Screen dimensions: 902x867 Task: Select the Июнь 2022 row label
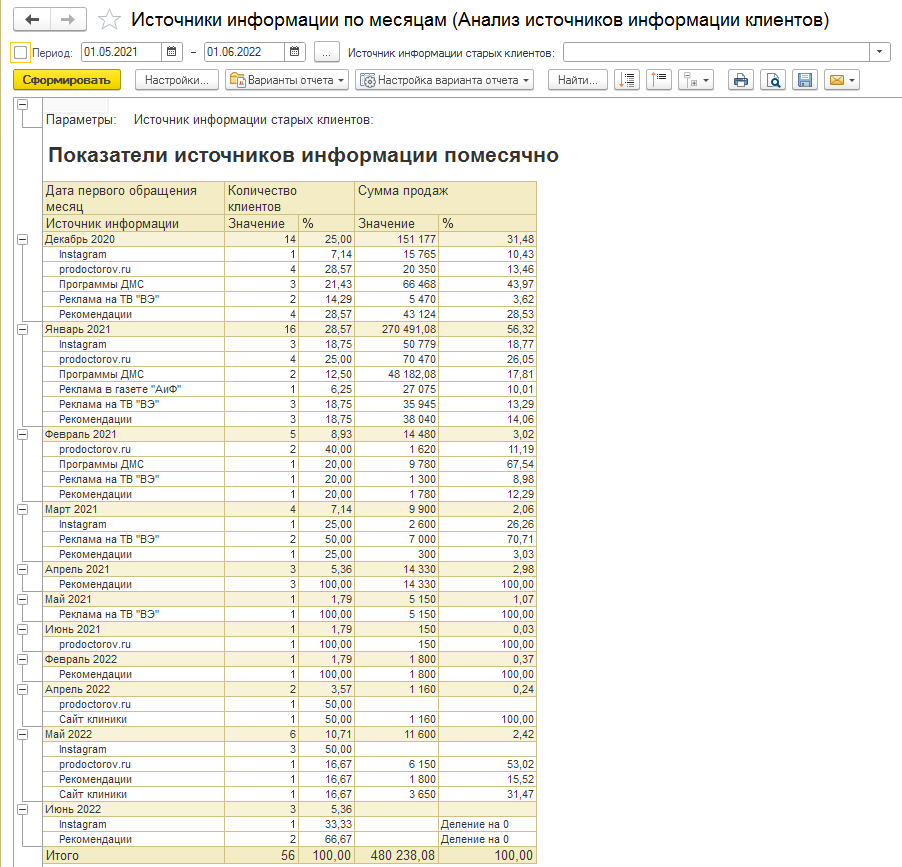pos(72,809)
